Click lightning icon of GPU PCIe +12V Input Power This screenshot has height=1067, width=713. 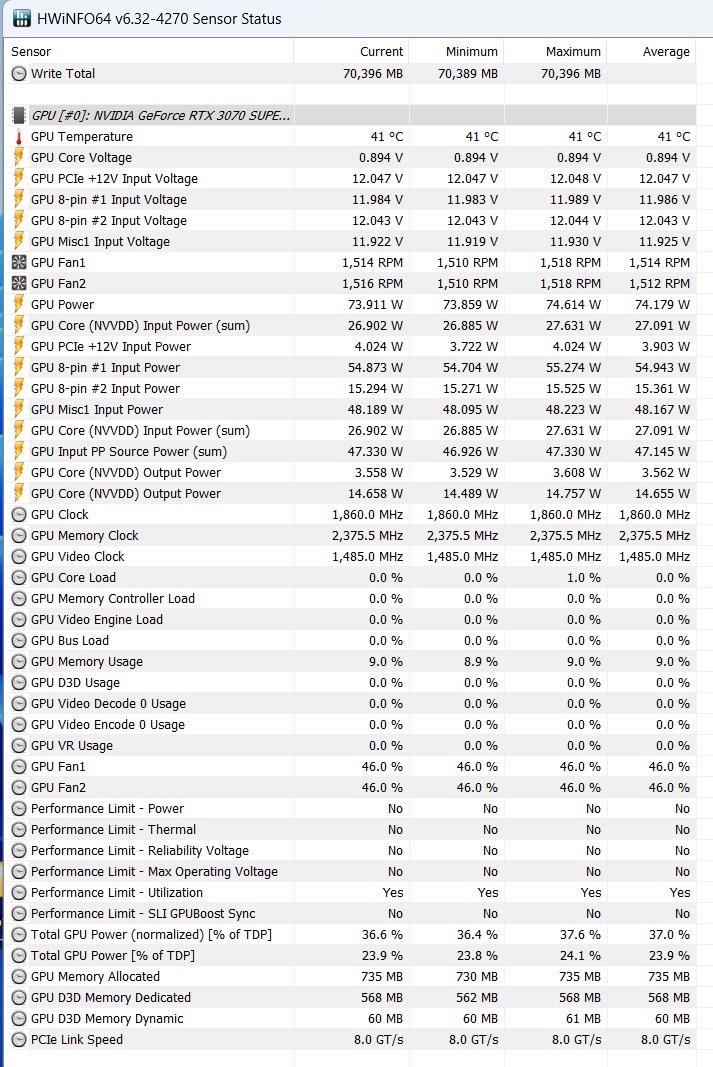(19, 347)
